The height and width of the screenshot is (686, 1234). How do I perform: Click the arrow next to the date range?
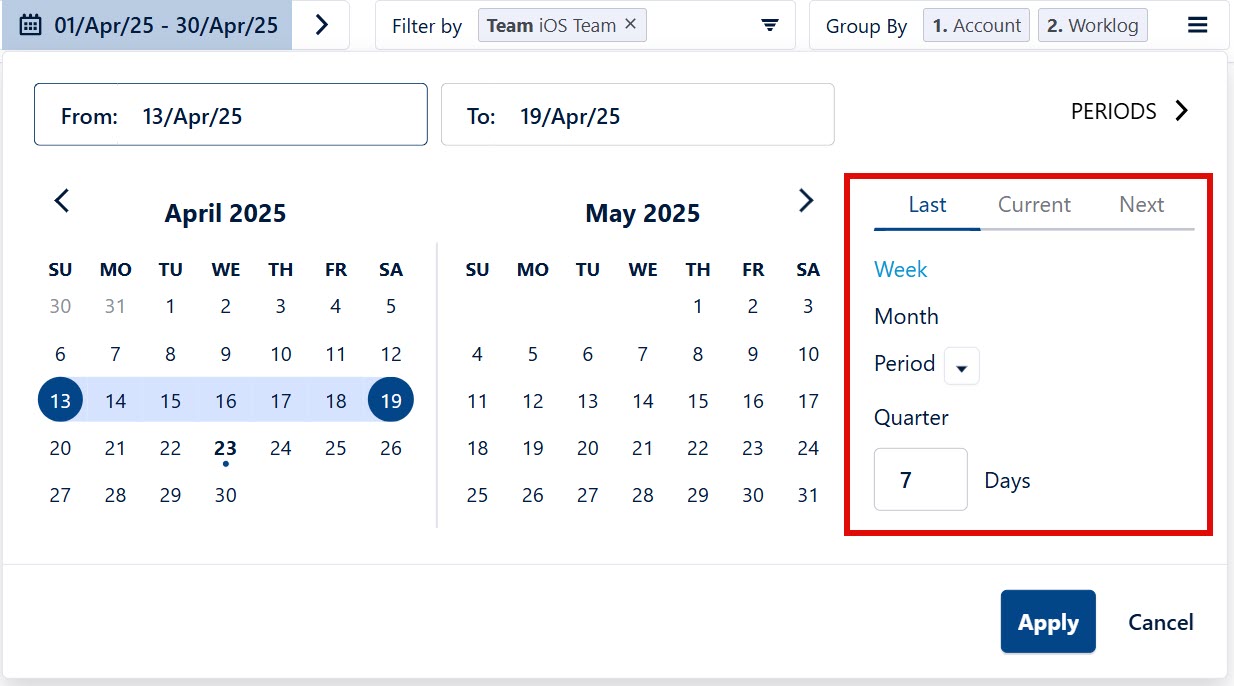coord(319,24)
